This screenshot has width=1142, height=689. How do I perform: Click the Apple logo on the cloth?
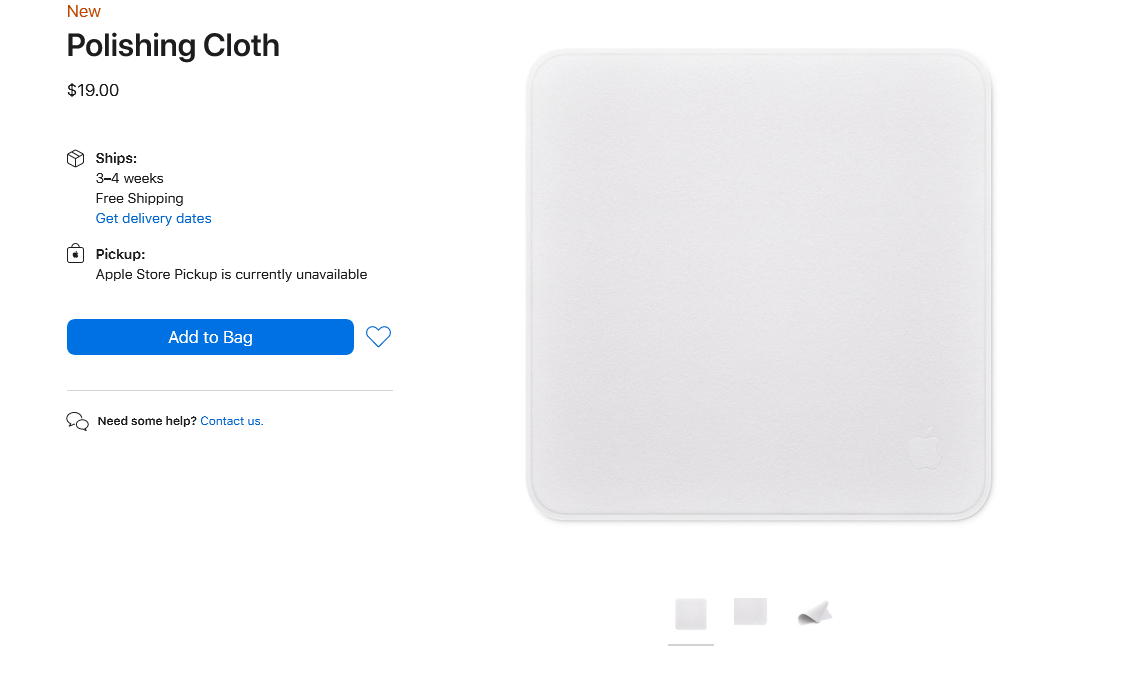click(925, 448)
